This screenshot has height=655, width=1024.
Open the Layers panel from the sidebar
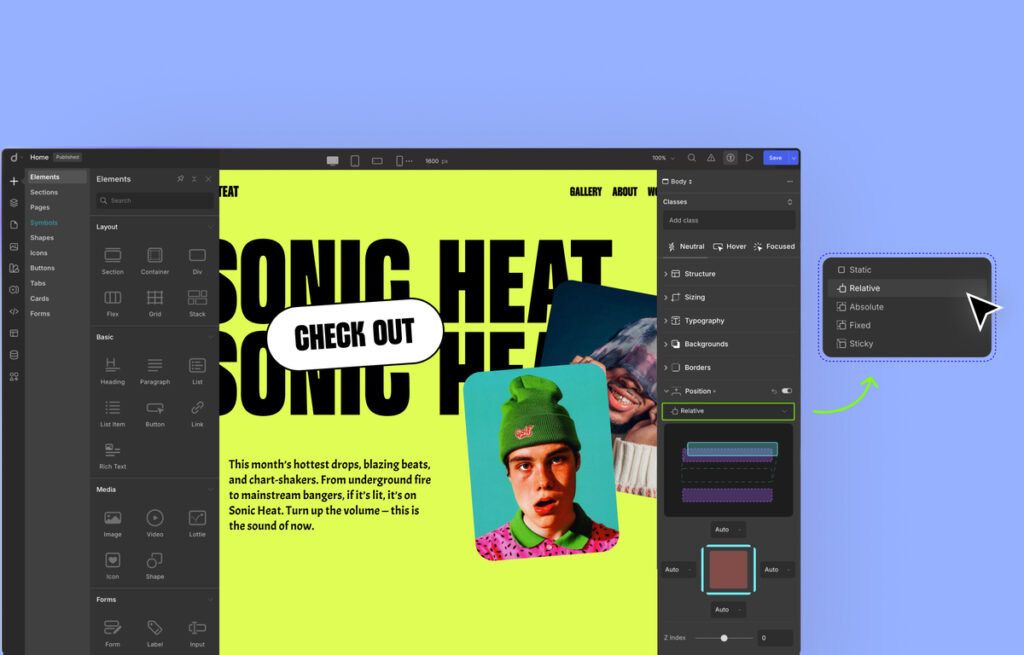[14, 202]
